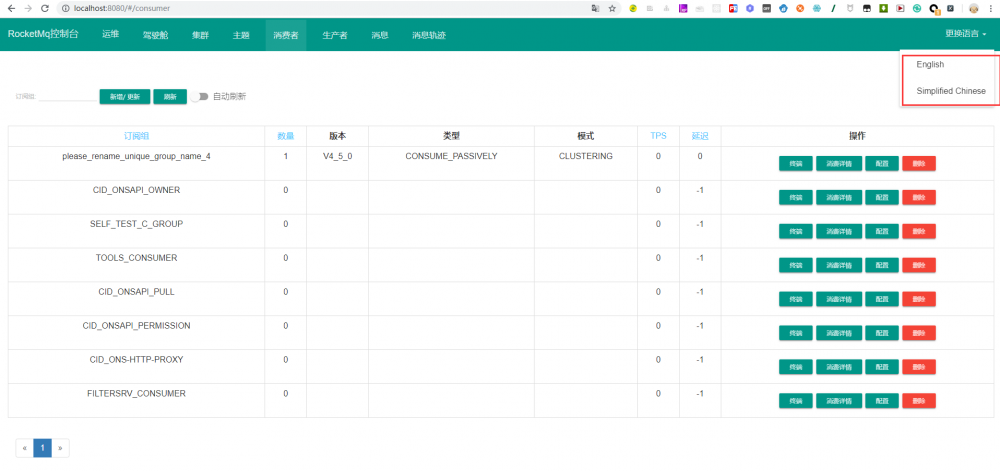Open 消费详情 for CID_ONSAPI_OWNER row
Viewport: 1000px width, 471px height.
click(838, 197)
